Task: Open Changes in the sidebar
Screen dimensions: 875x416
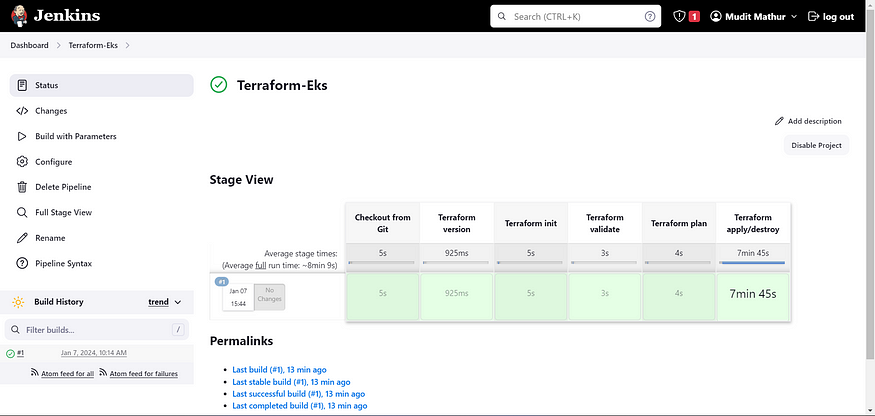Action: click(x=102, y=111)
